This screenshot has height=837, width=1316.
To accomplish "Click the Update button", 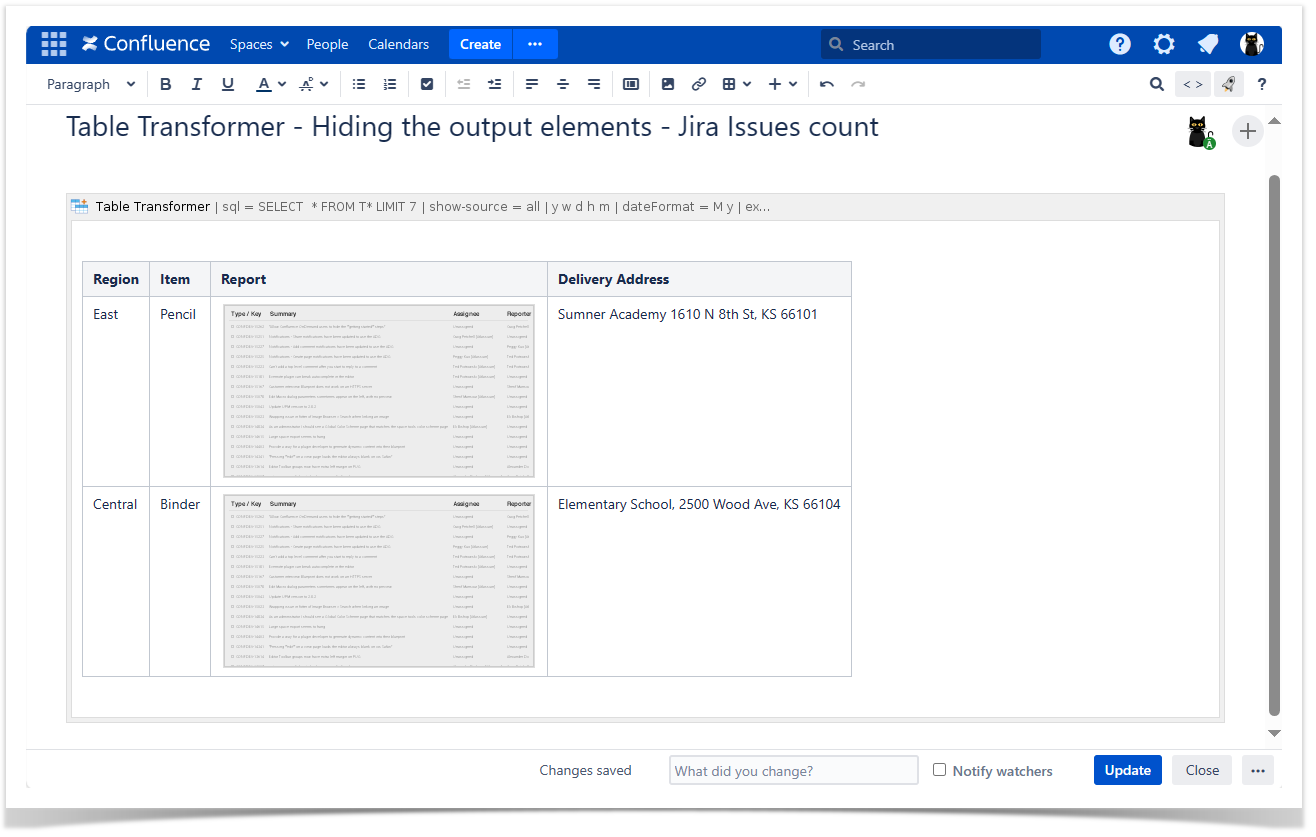I will pos(1127,770).
